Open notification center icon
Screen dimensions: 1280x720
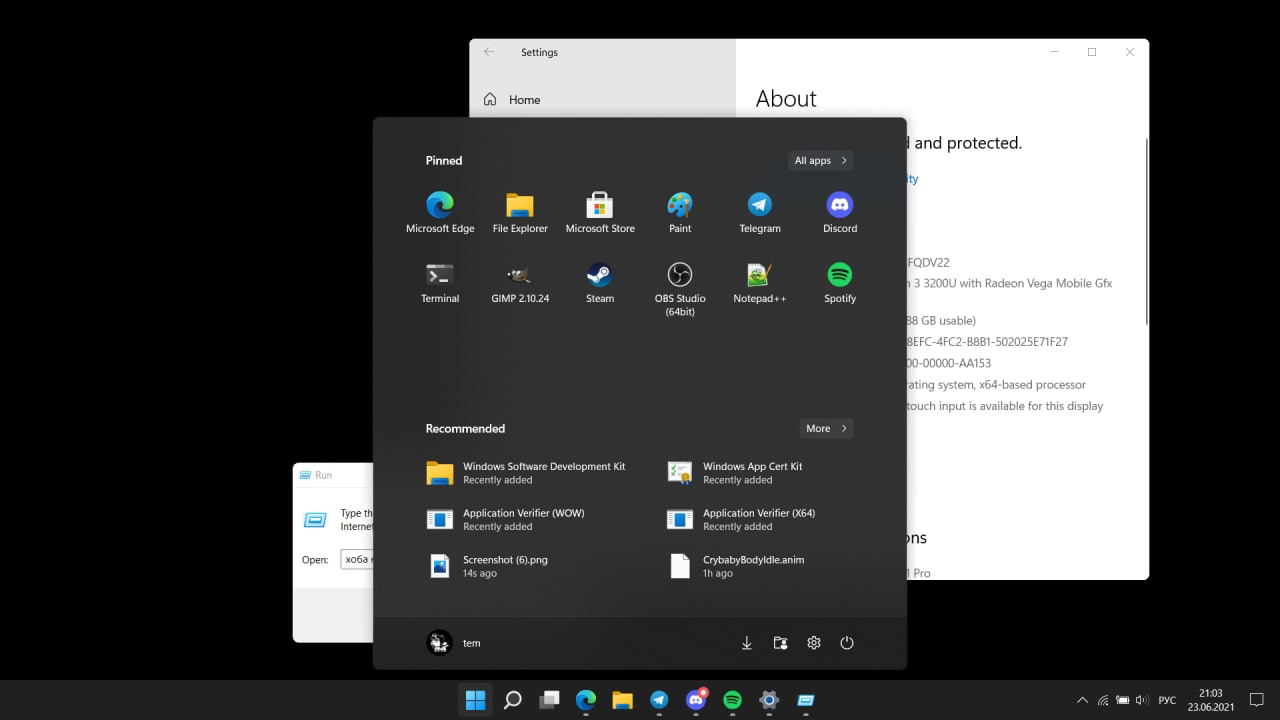pyautogui.click(x=1258, y=701)
